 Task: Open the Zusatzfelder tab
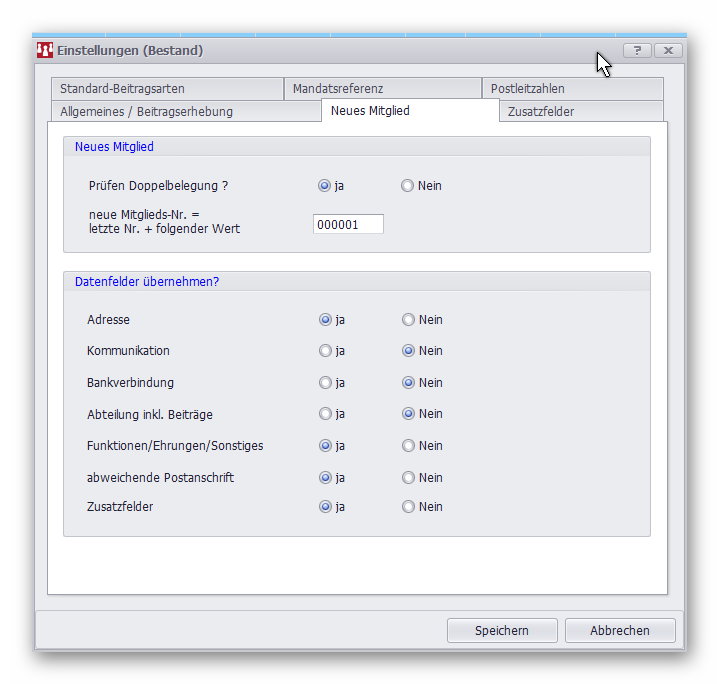point(541,111)
